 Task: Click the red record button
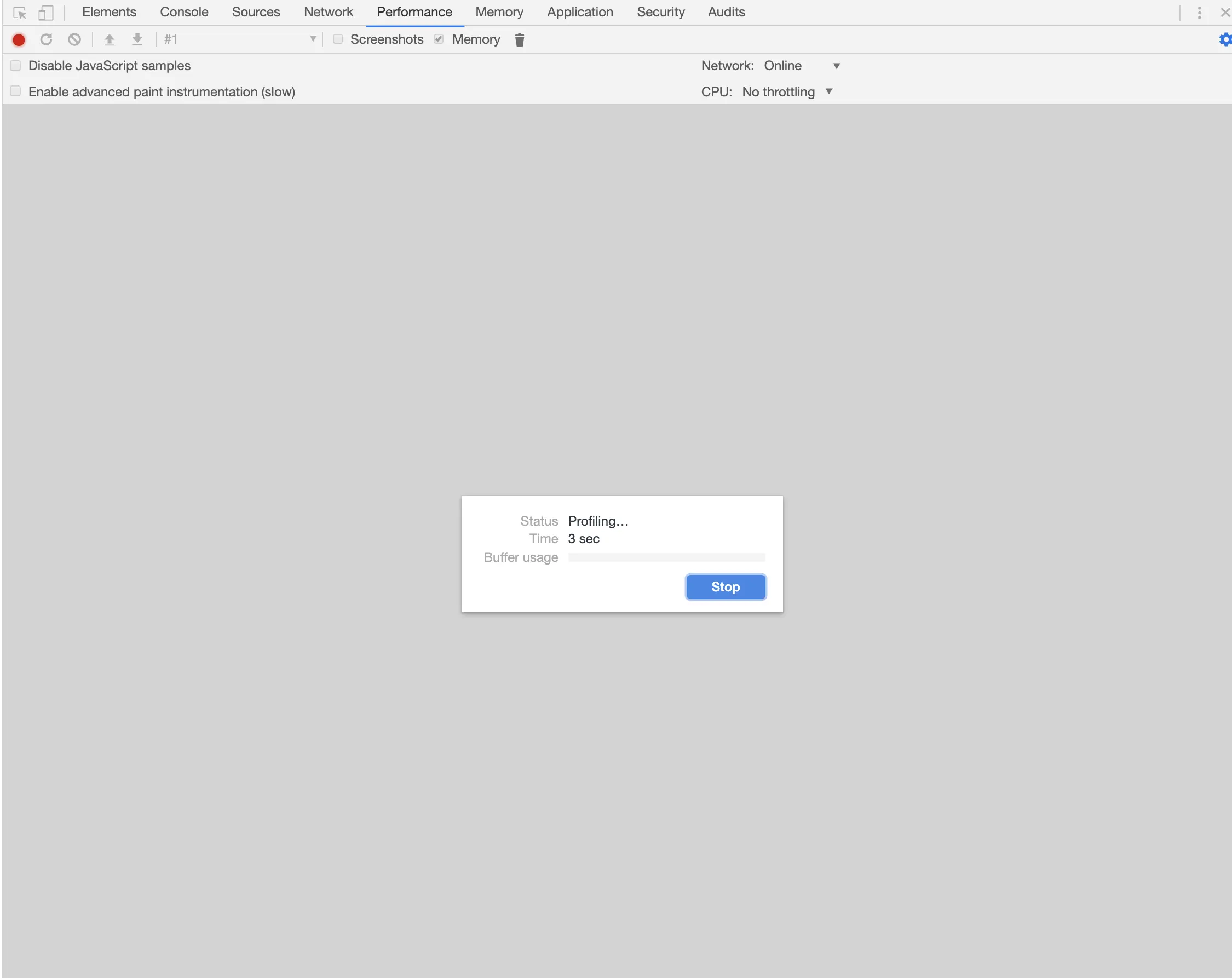[19, 39]
